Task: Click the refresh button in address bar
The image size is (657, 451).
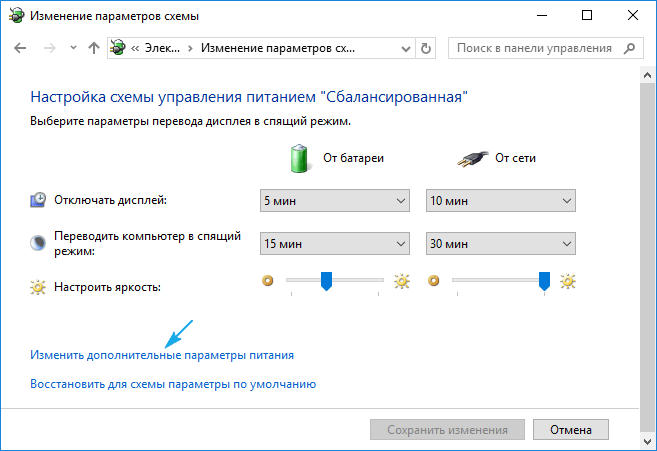Action: pyautogui.click(x=427, y=48)
